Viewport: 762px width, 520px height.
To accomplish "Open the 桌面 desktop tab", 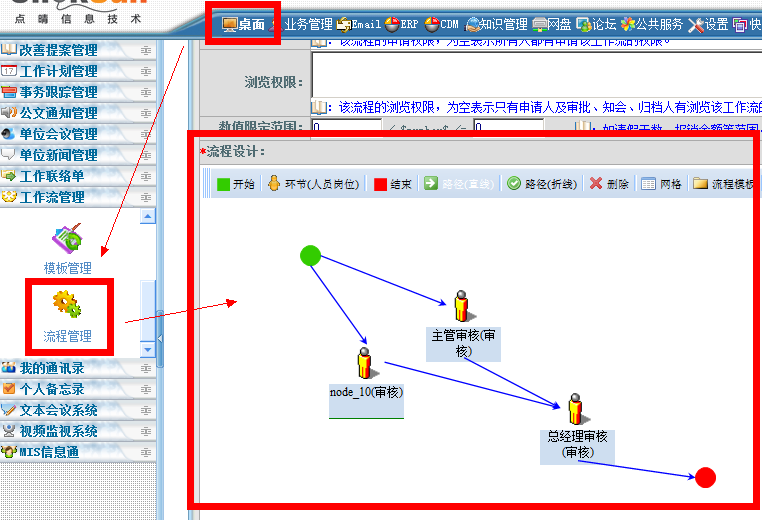I will coord(243,24).
